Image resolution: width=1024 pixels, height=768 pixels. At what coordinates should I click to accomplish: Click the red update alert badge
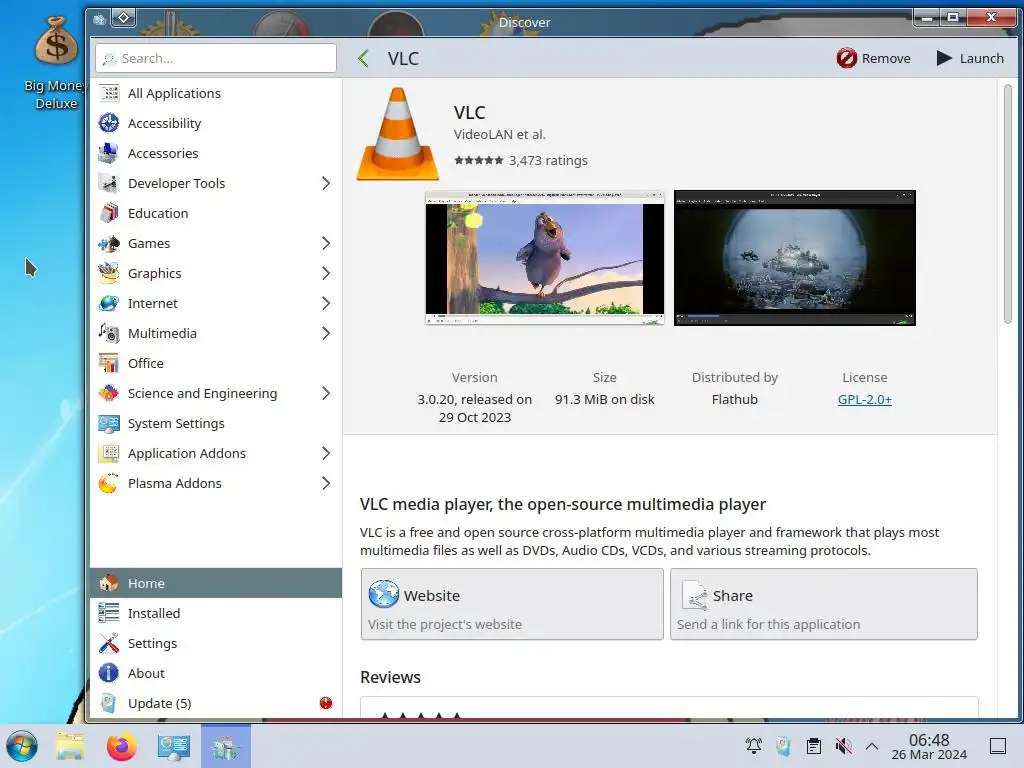[326, 703]
